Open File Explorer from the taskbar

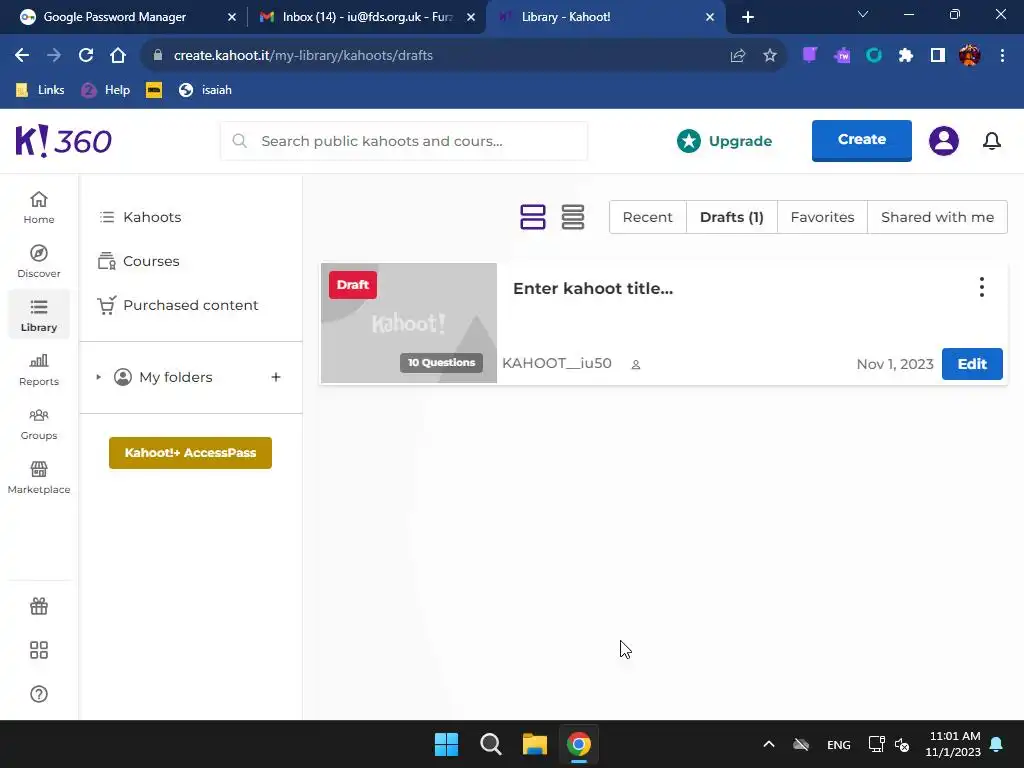pos(534,744)
